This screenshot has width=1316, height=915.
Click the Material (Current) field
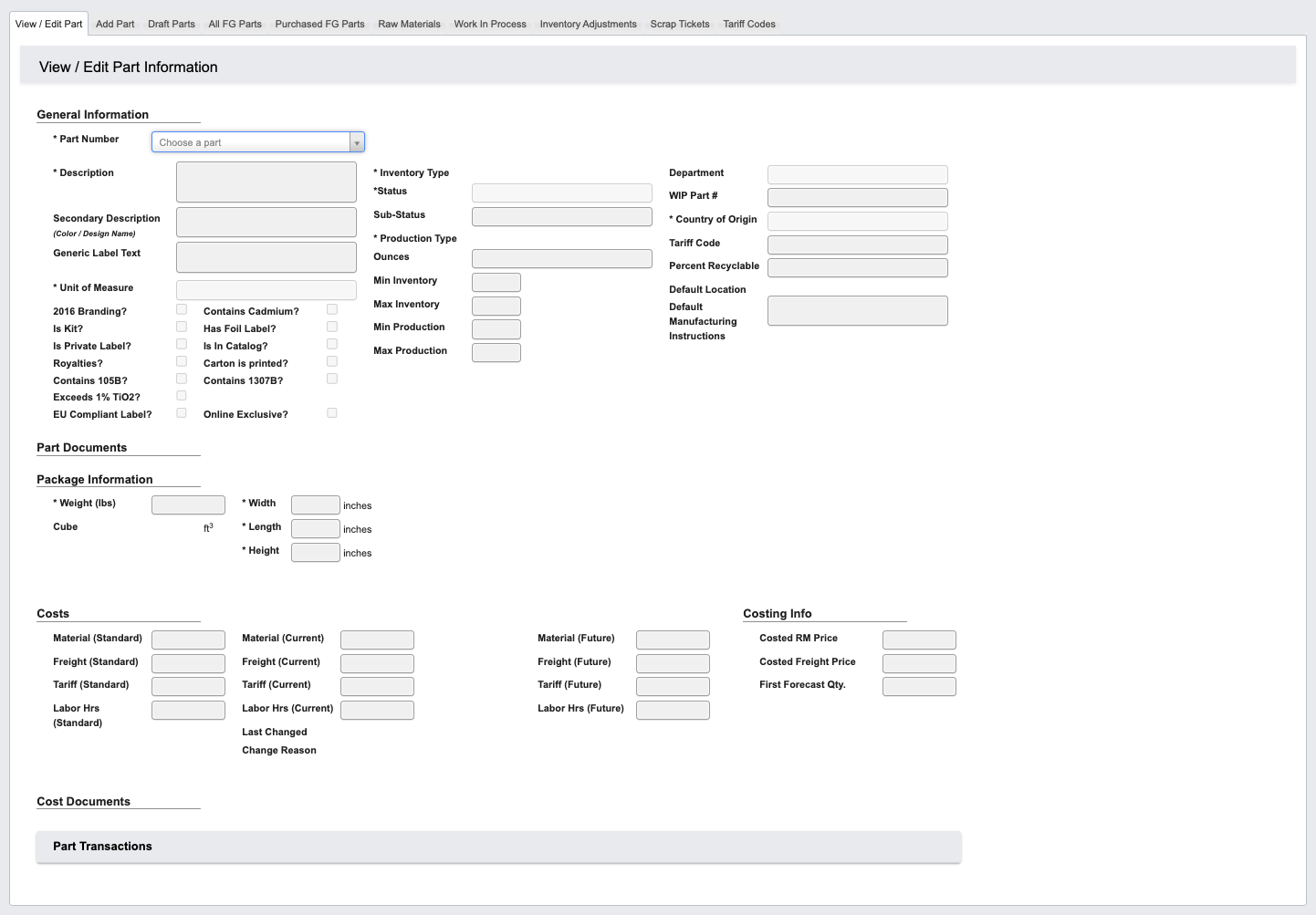point(377,639)
